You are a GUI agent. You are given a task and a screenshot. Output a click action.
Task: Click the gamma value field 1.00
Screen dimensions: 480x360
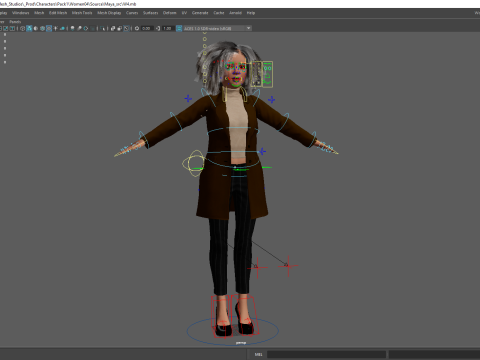(167, 28)
